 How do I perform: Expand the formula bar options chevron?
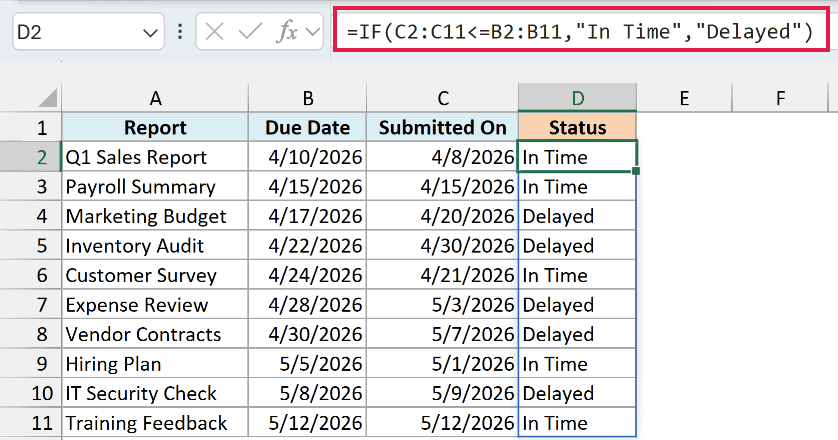coord(313,33)
